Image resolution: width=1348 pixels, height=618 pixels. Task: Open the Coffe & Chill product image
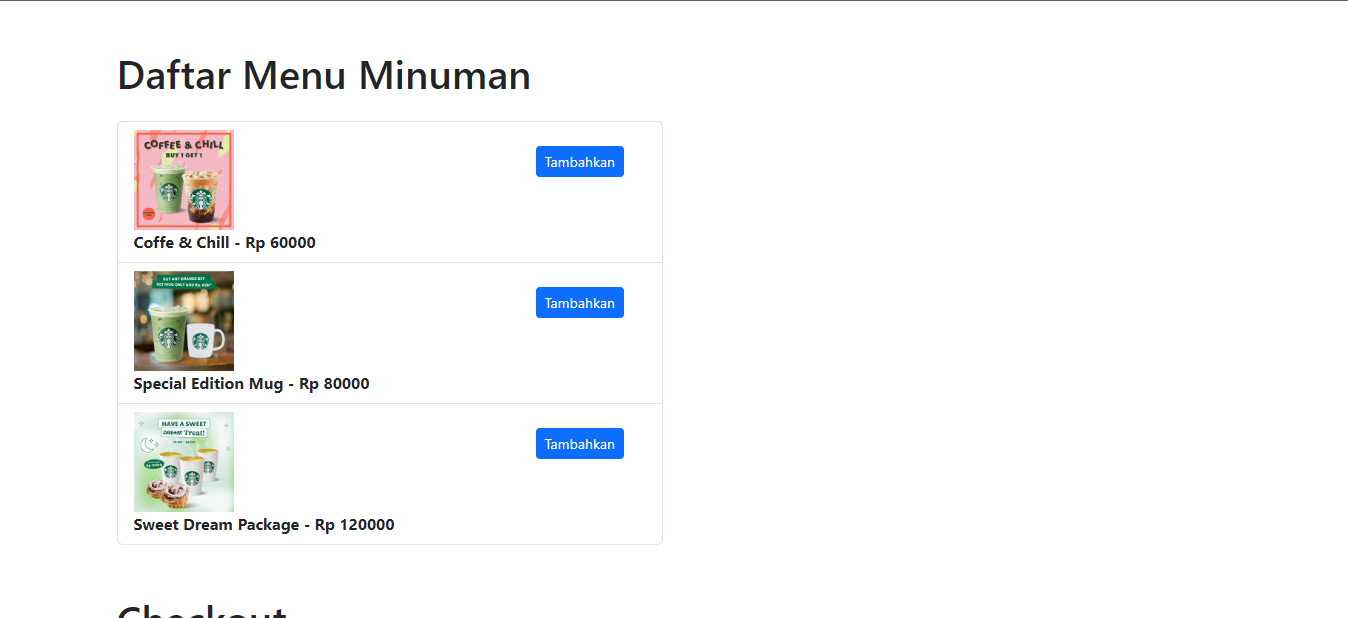(184, 180)
